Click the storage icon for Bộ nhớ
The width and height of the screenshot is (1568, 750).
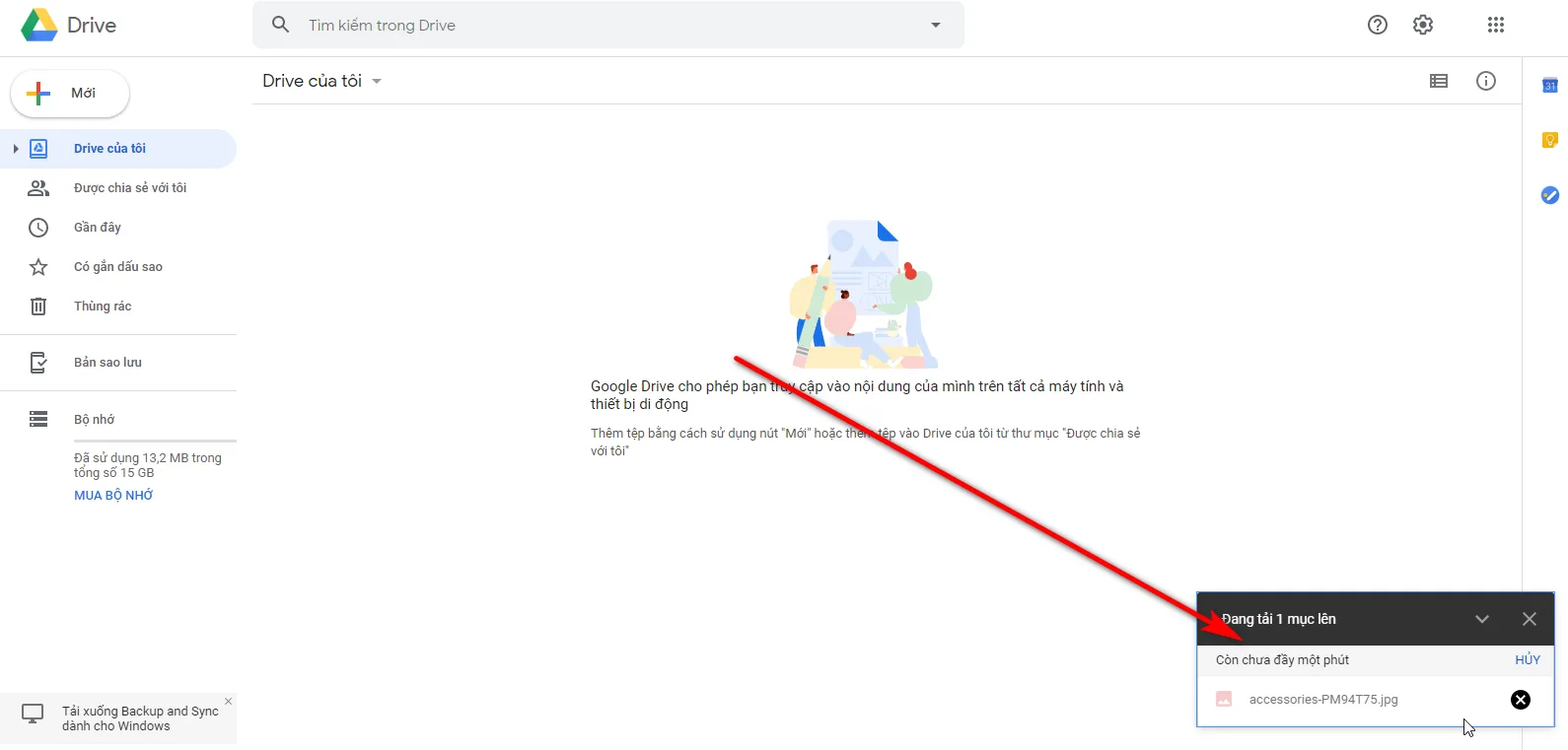(x=38, y=419)
